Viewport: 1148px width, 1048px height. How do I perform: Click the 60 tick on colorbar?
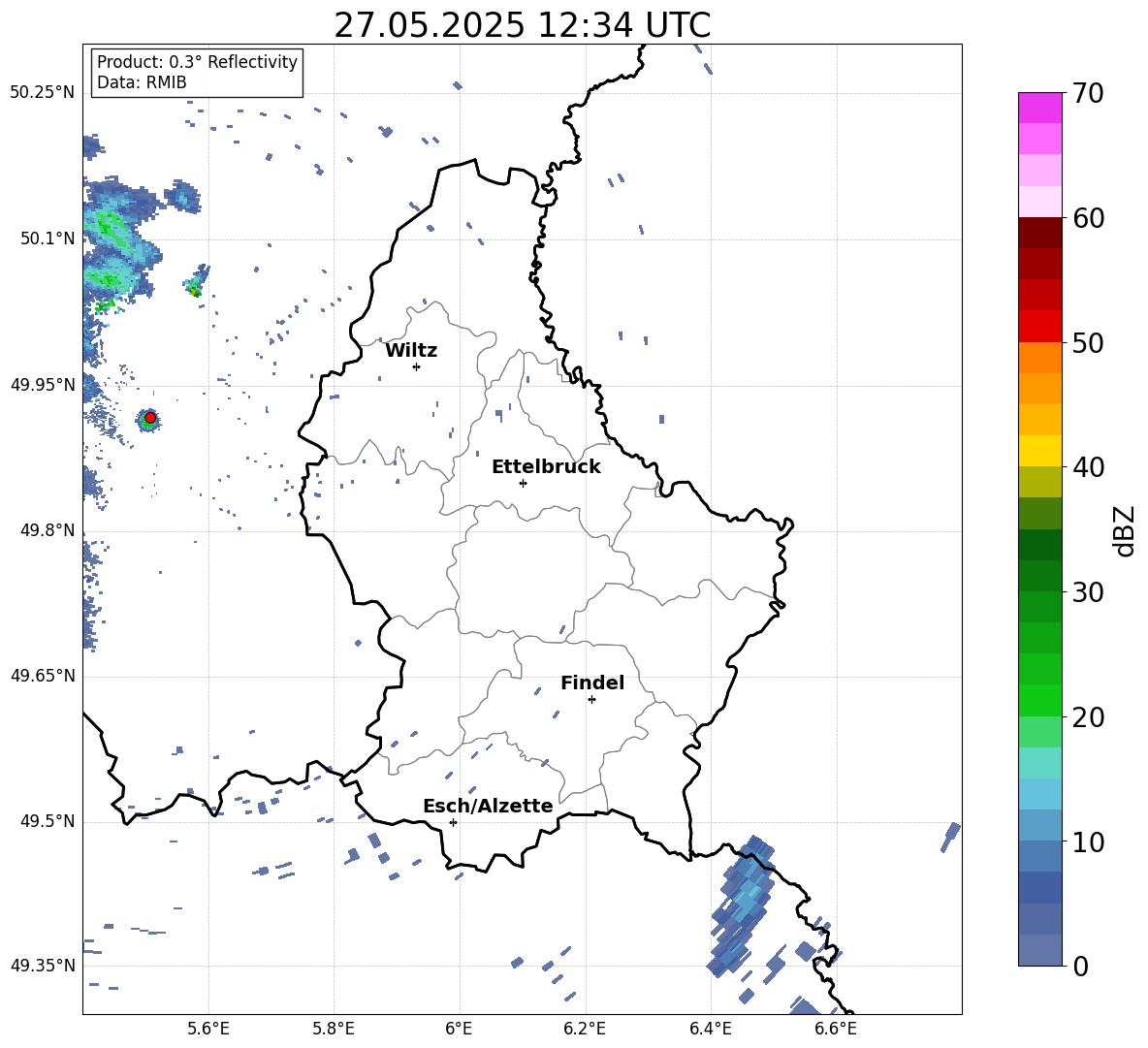(1088, 218)
